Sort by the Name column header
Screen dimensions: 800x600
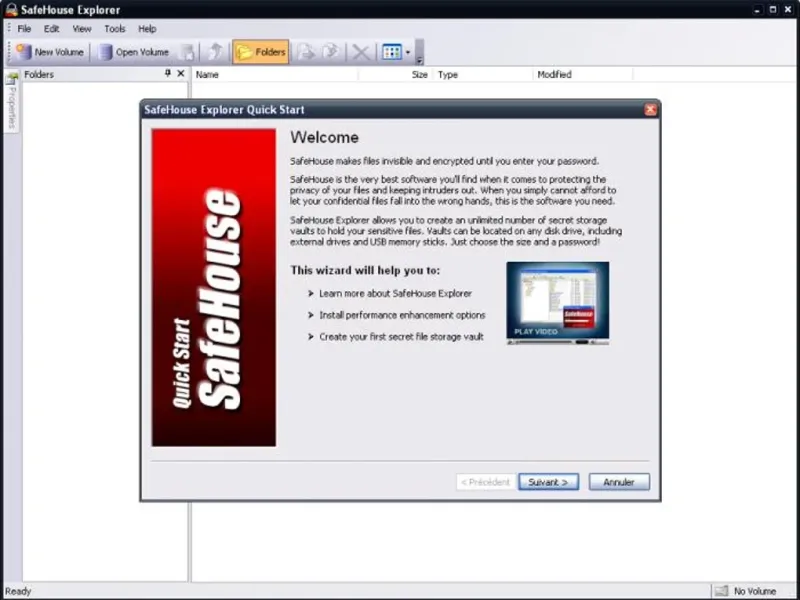click(x=275, y=74)
